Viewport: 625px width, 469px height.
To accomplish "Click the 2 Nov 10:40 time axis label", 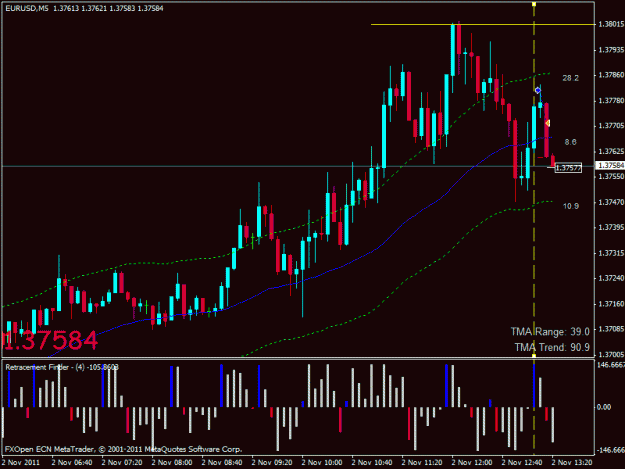I will point(372,463).
